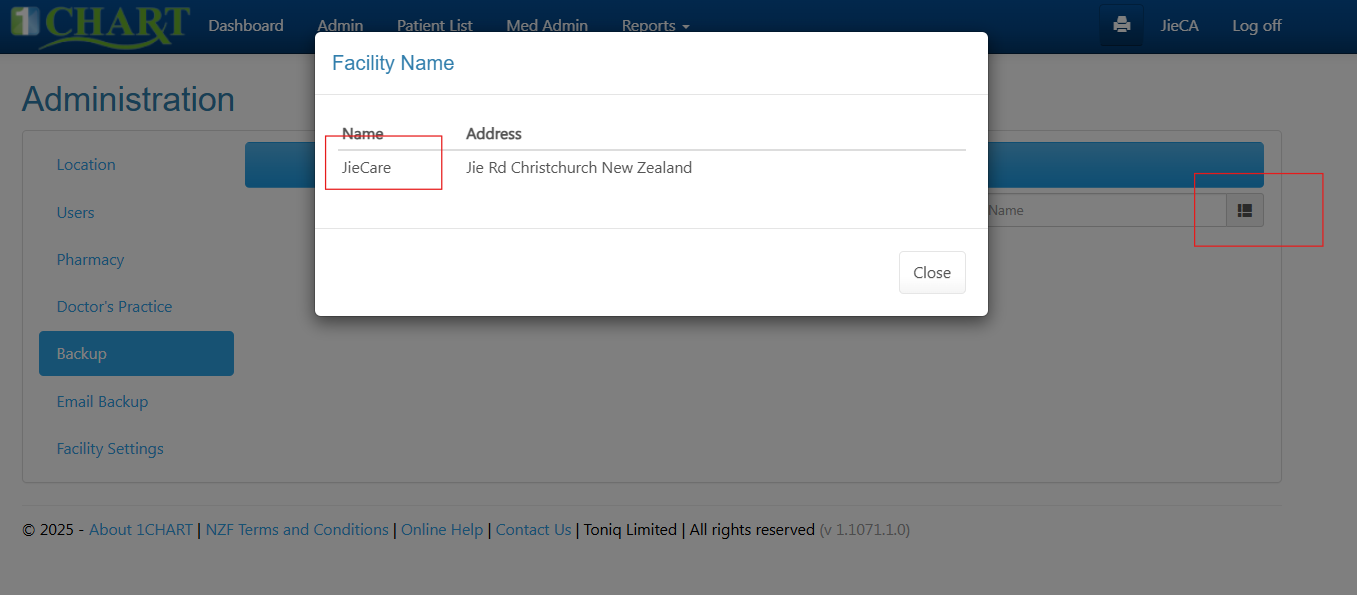Viewport: 1357px width, 595px height.
Task: Click the facility list icon button
Action: tap(1245, 210)
